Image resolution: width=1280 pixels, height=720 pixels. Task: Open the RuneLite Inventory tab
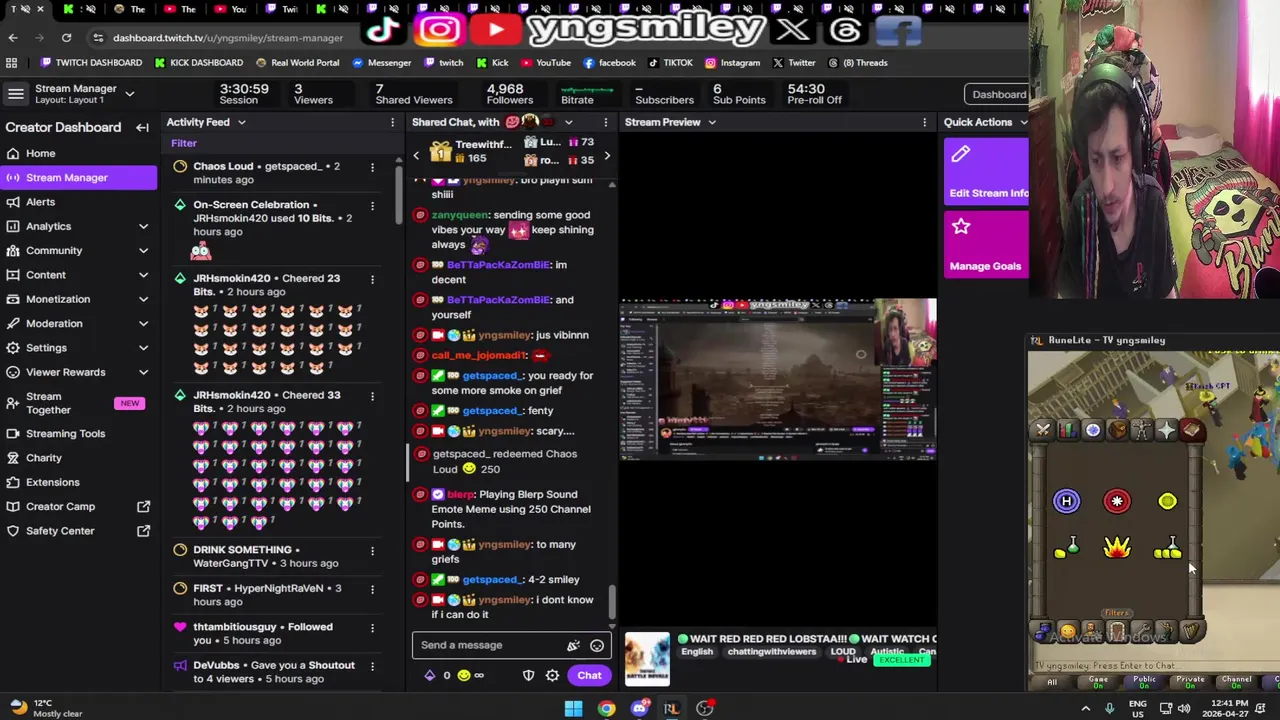pyautogui.click(x=1117, y=430)
